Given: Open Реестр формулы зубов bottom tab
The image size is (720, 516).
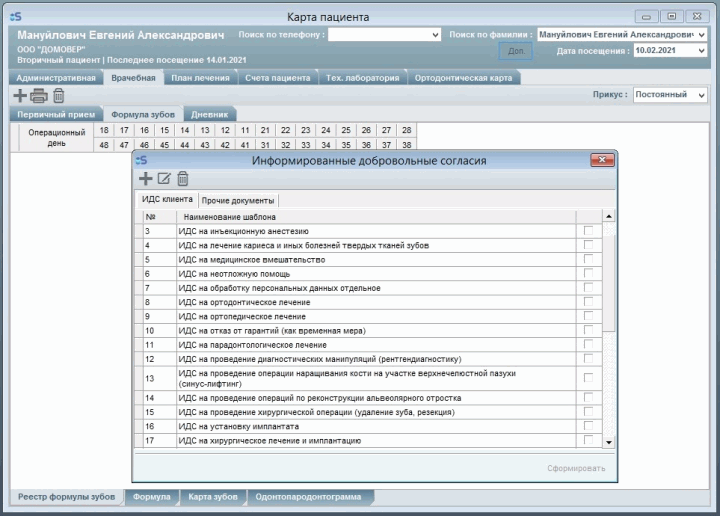Looking at the screenshot, I should point(66,497).
